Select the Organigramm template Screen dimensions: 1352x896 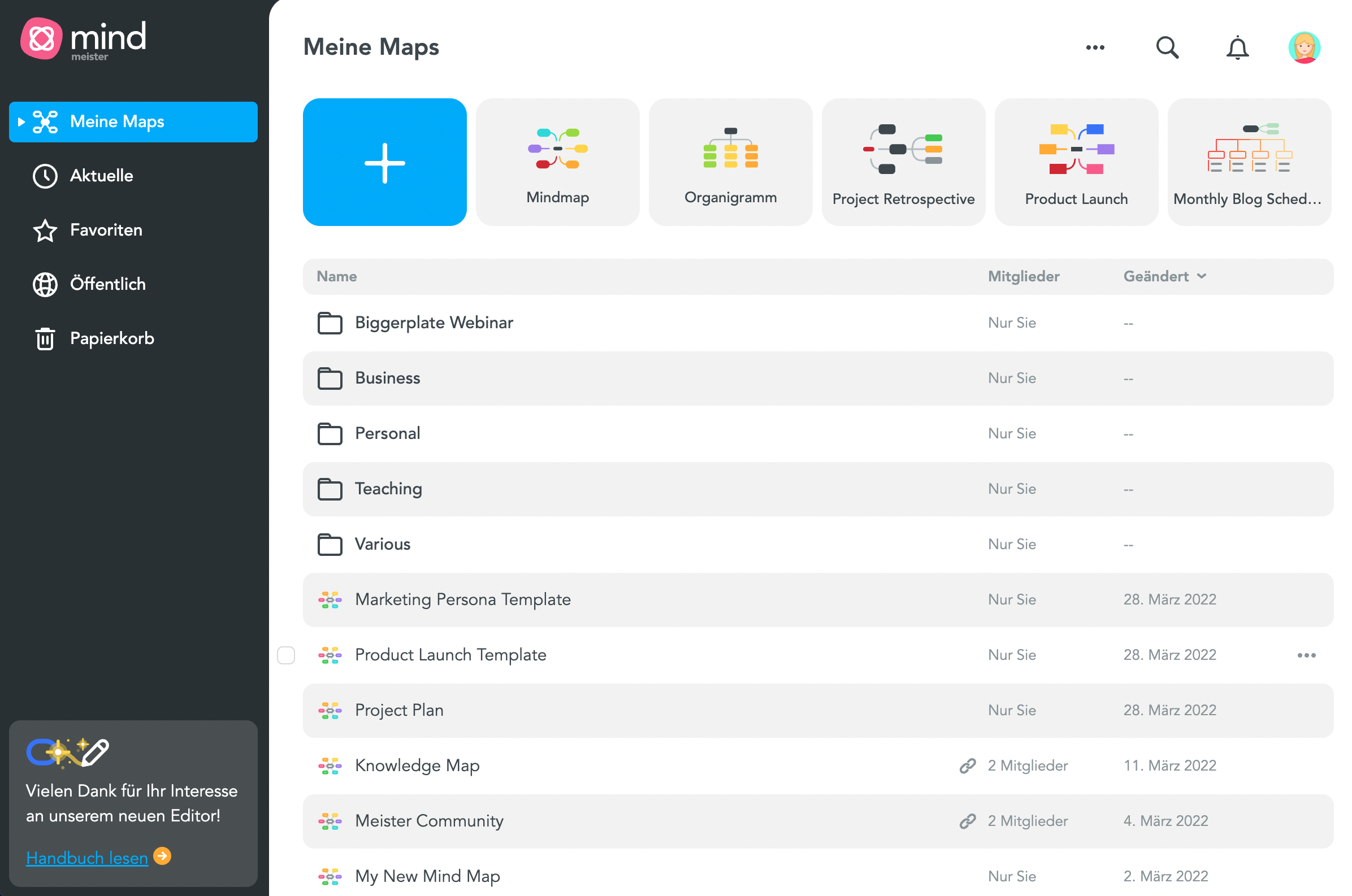[730, 162]
